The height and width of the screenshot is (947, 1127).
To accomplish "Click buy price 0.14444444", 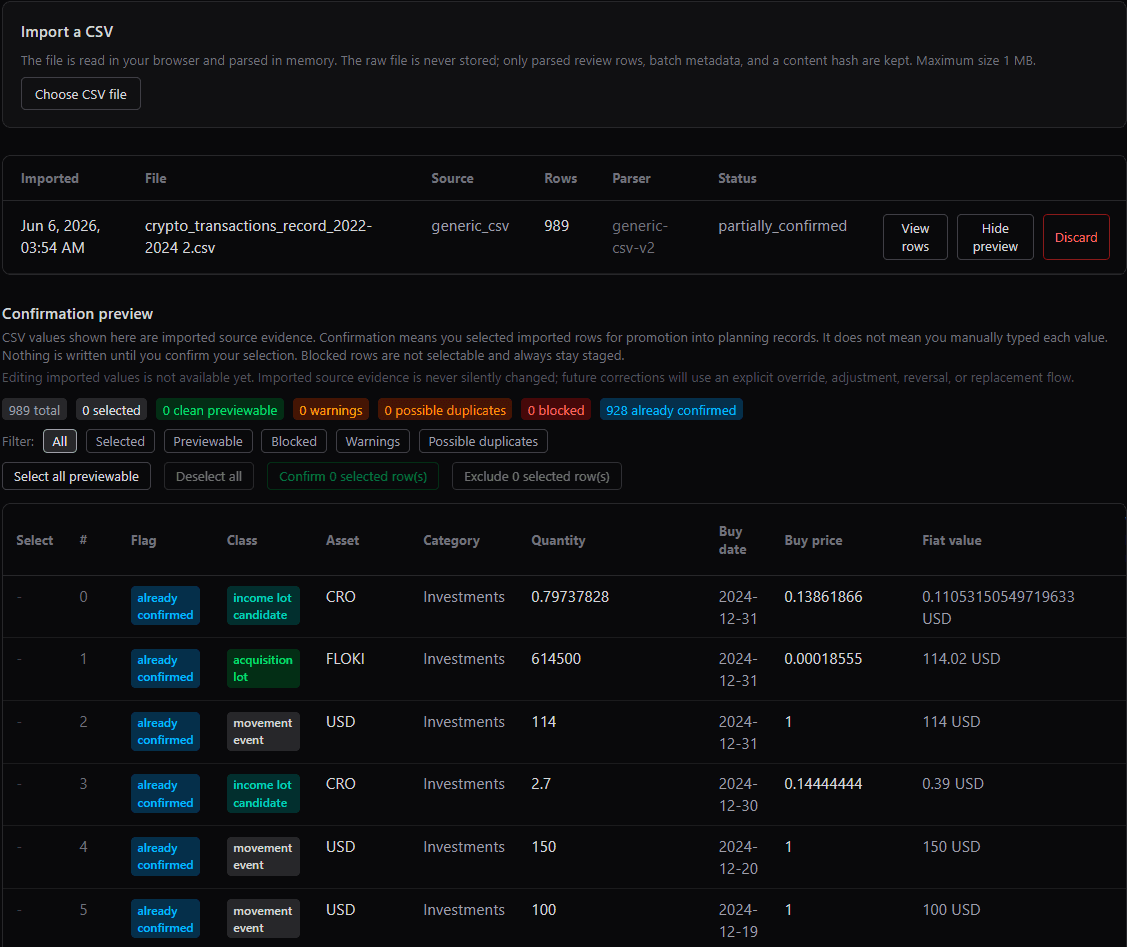I will [x=823, y=783].
